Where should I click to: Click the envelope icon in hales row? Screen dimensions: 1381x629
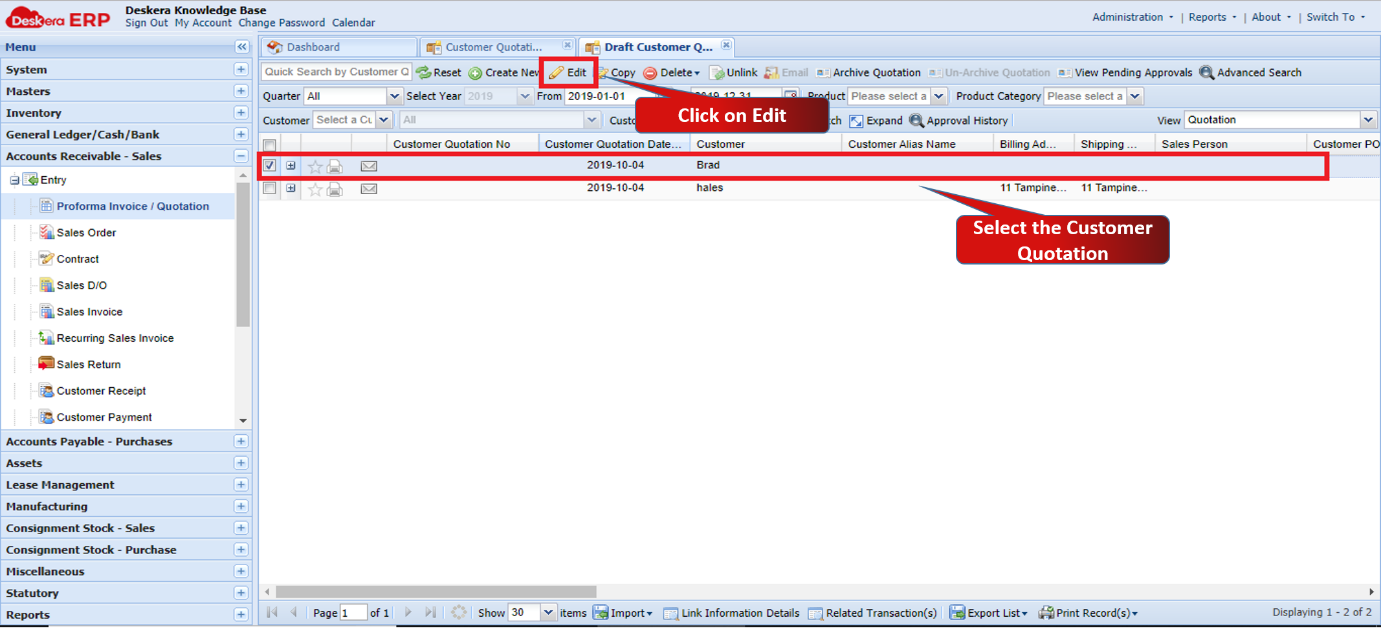pyautogui.click(x=369, y=188)
